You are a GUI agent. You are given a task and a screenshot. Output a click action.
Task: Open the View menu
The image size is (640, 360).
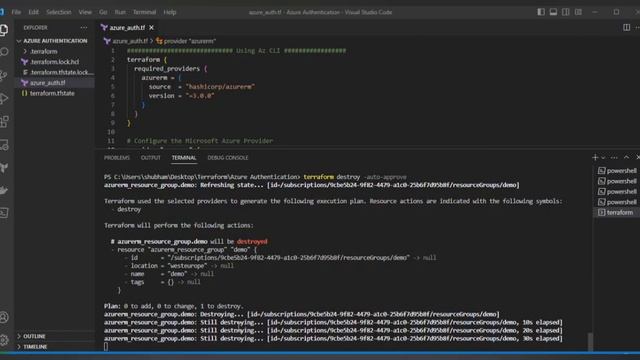85,12
